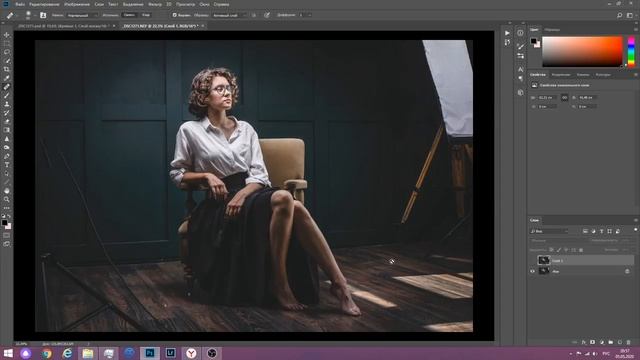Open the layer kind filter dropdown
This screenshot has height=360, width=640.
click(x=549, y=231)
